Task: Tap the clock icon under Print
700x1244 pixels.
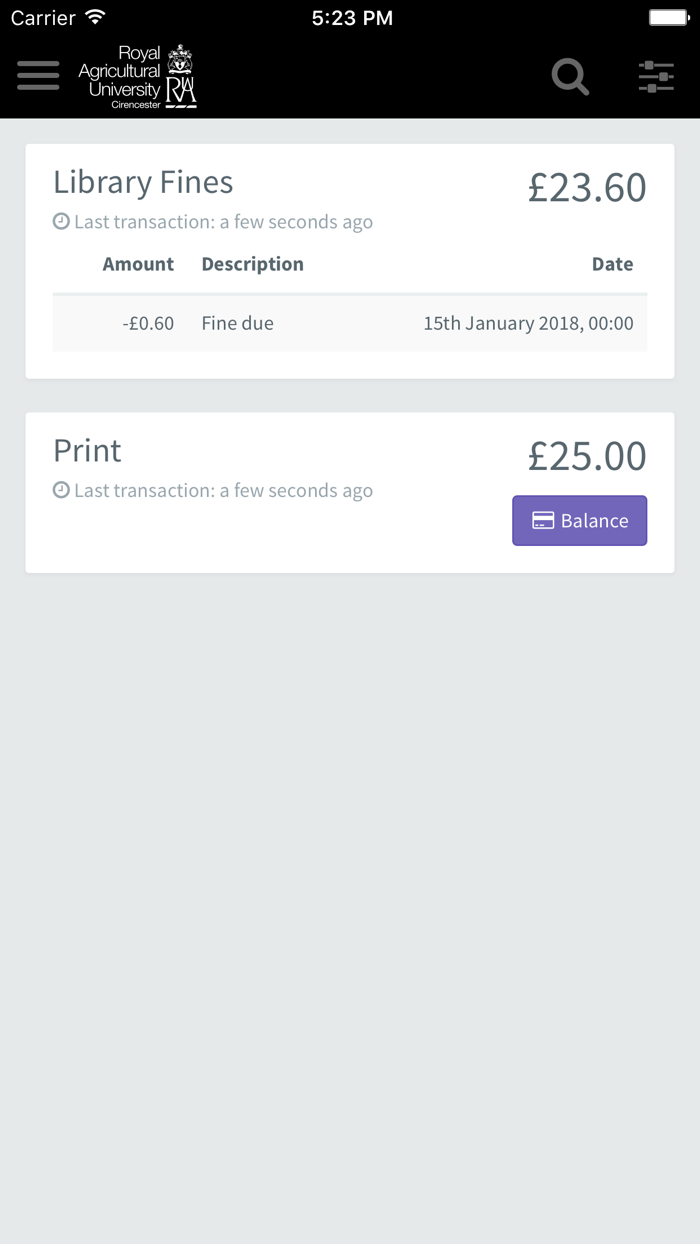Action: pos(61,490)
